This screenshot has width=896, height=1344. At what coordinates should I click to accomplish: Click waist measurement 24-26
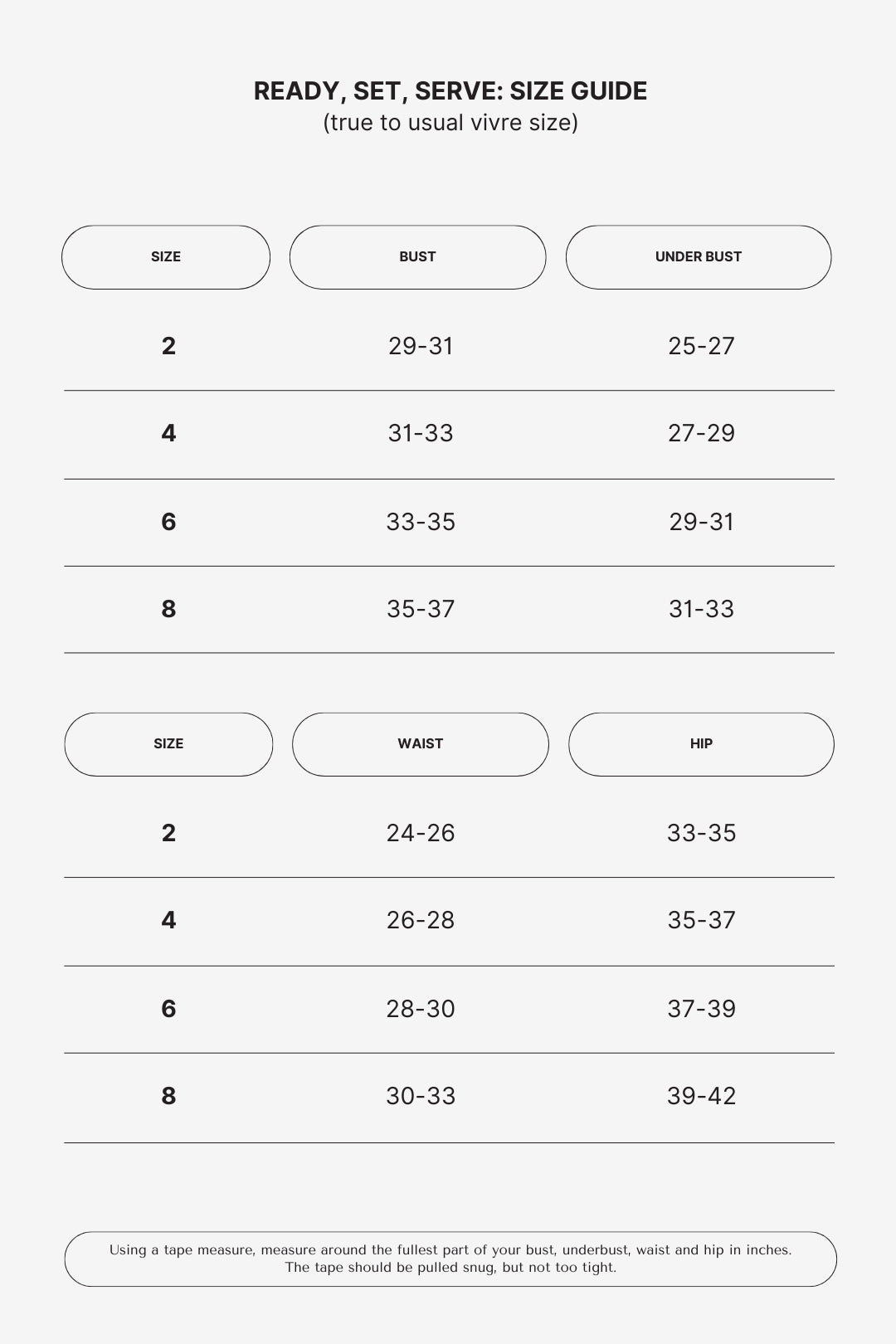click(421, 833)
